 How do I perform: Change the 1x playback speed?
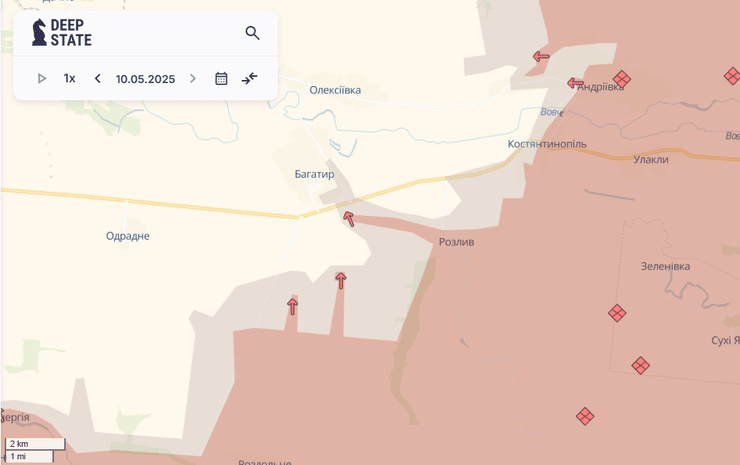click(x=69, y=79)
